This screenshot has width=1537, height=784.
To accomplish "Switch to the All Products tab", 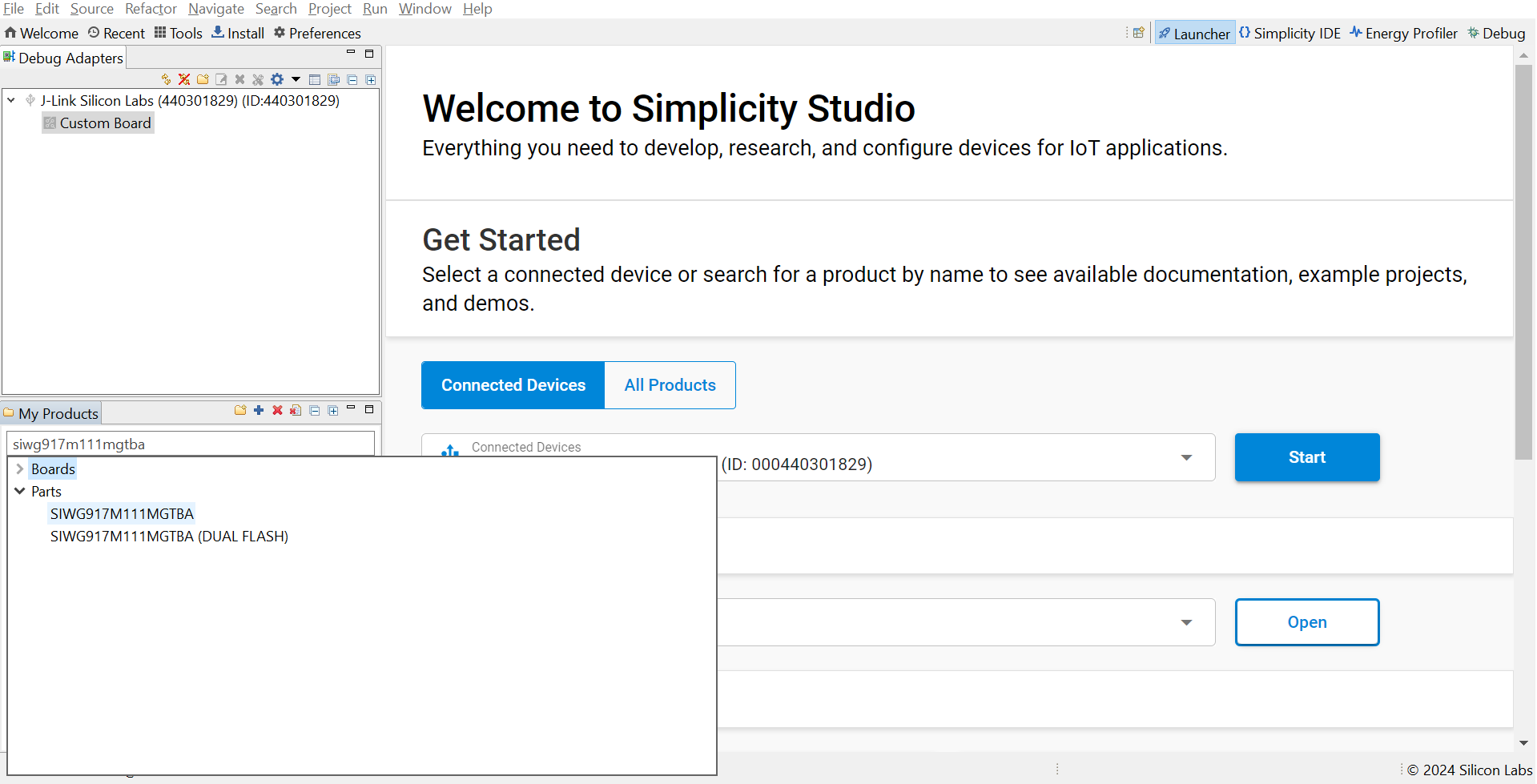I will click(670, 385).
